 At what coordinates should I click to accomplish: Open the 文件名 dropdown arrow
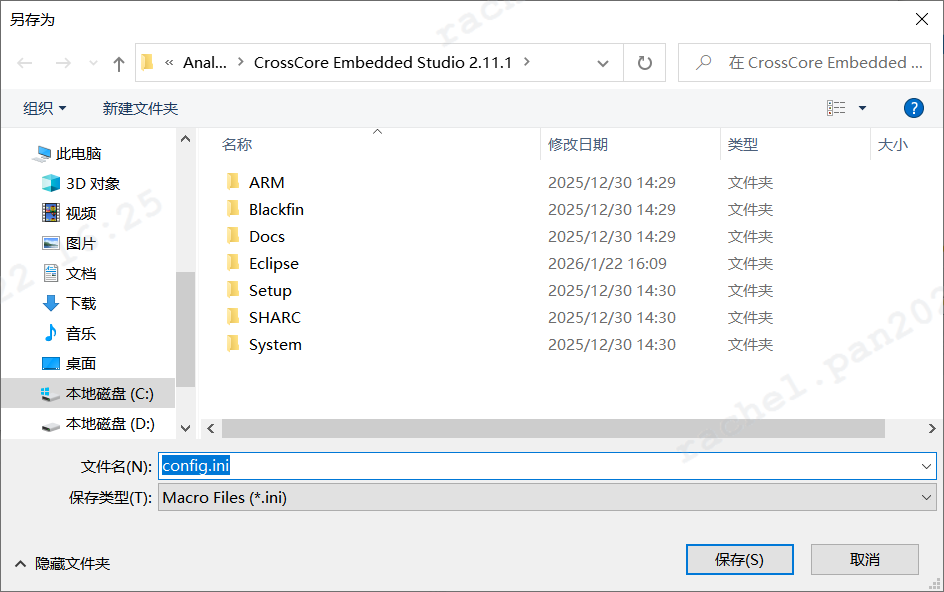[x=926, y=466]
